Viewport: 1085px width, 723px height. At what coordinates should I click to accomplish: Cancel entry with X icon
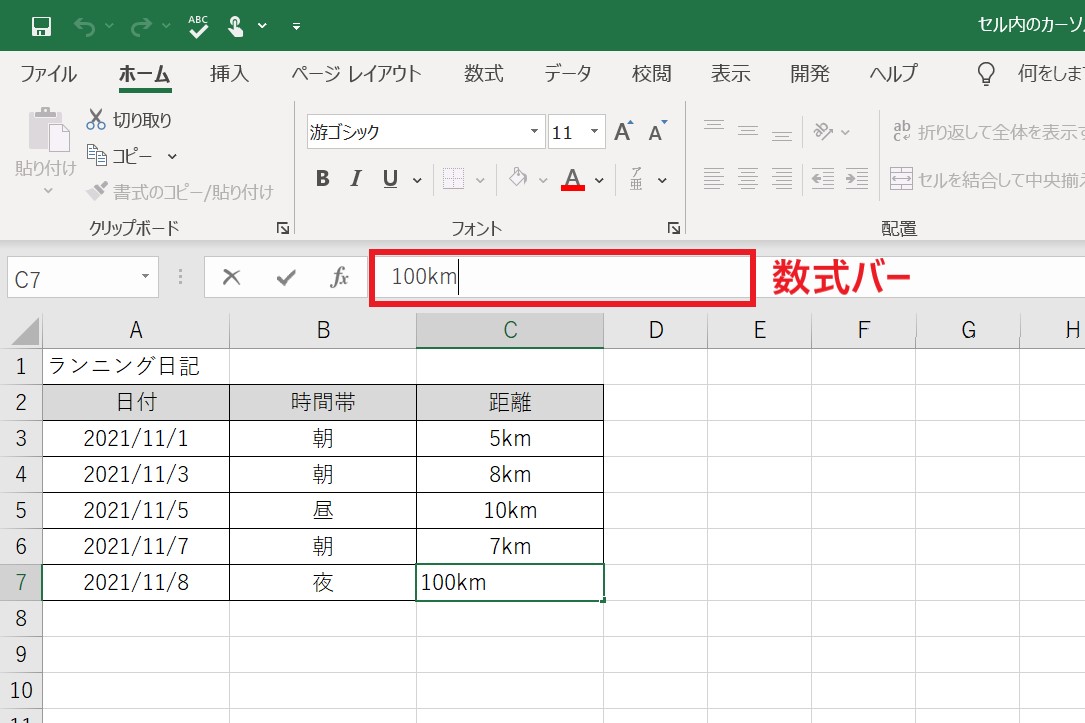click(x=231, y=277)
